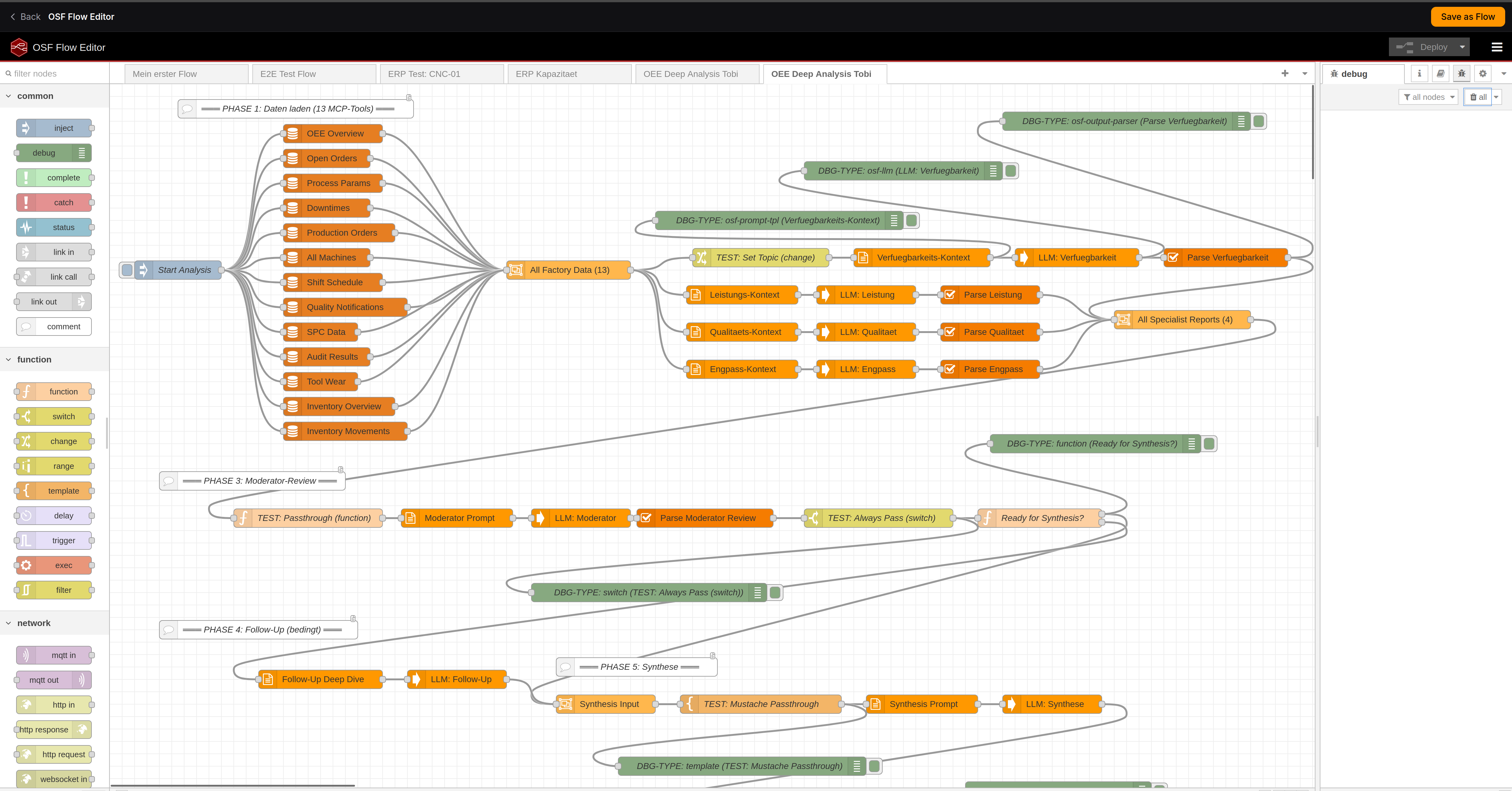Open the all nodes filter dropdown

[x=1429, y=97]
